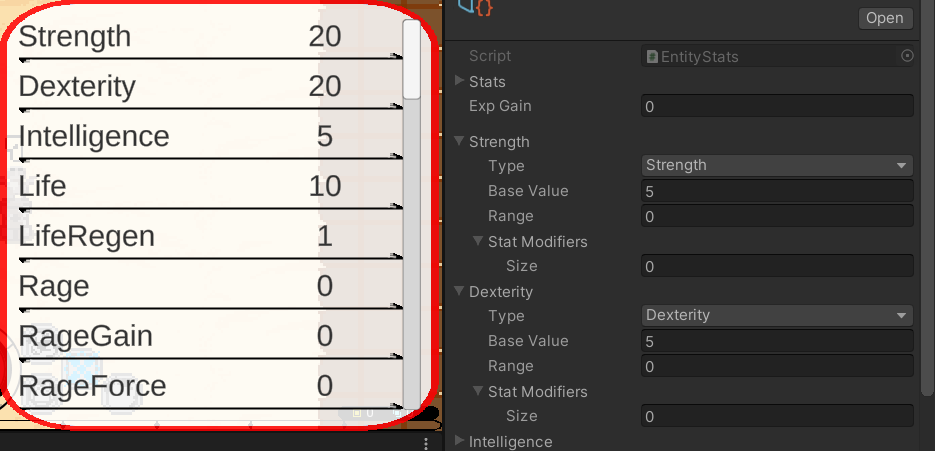Expand the Intelligence foldout
Image resolution: width=935 pixels, height=451 pixels.
(x=460, y=441)
